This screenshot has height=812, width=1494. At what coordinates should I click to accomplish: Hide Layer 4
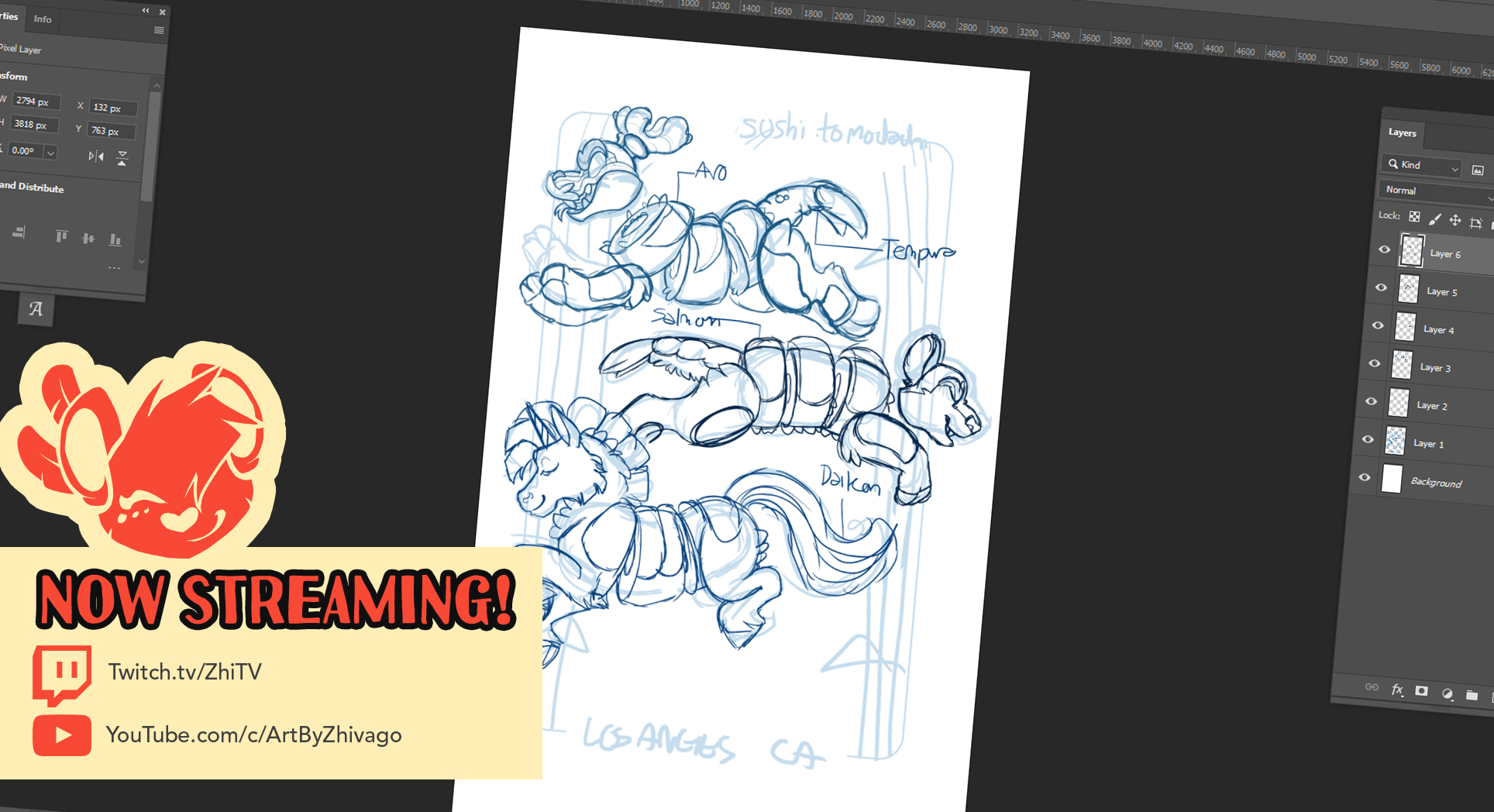(x=1378, y=325)
